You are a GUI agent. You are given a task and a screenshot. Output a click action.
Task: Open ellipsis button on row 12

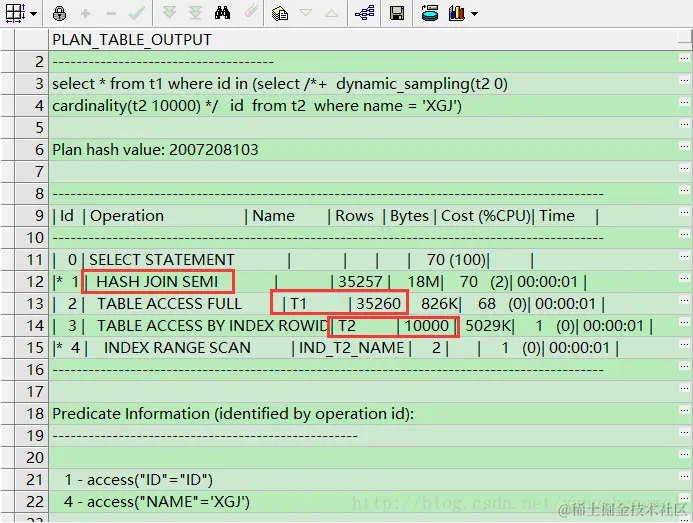point(685,279)
